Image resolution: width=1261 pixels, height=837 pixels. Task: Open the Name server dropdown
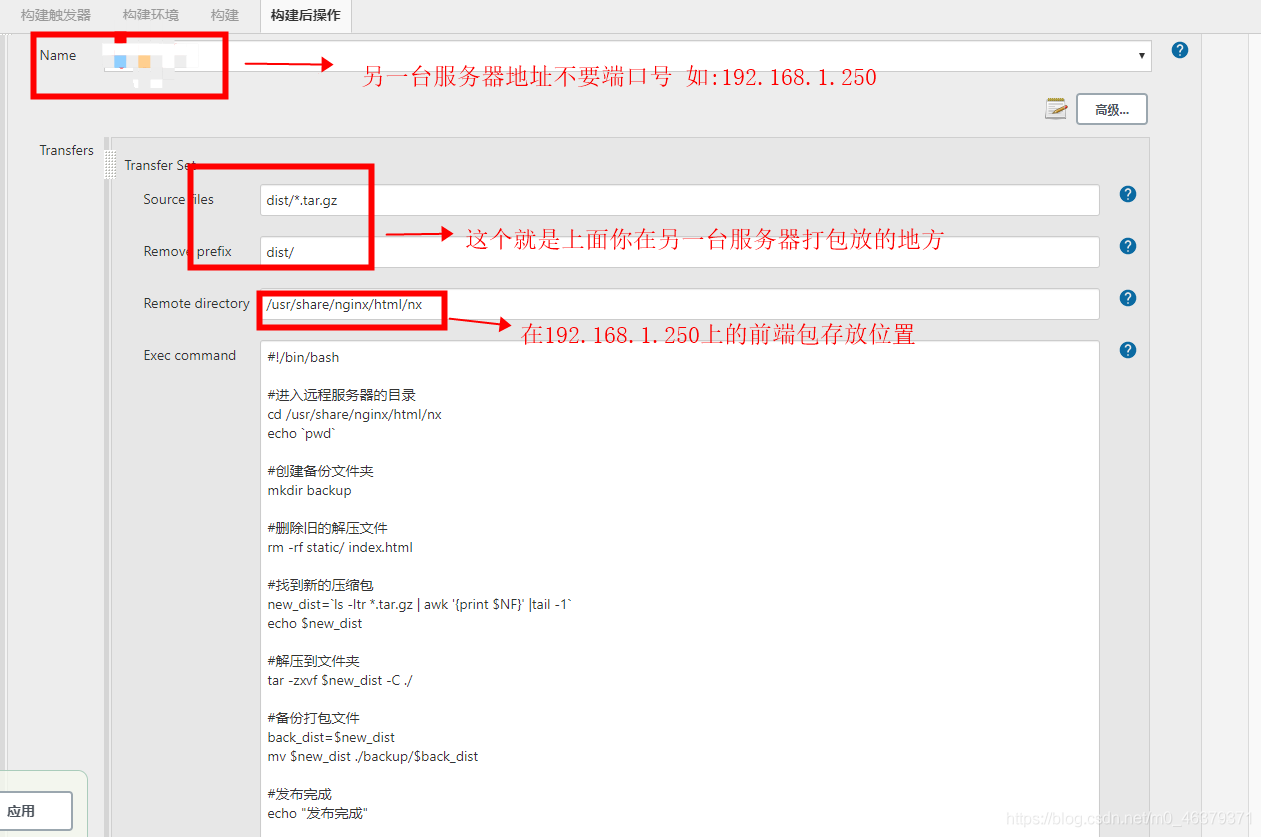[x=628, y=56]
